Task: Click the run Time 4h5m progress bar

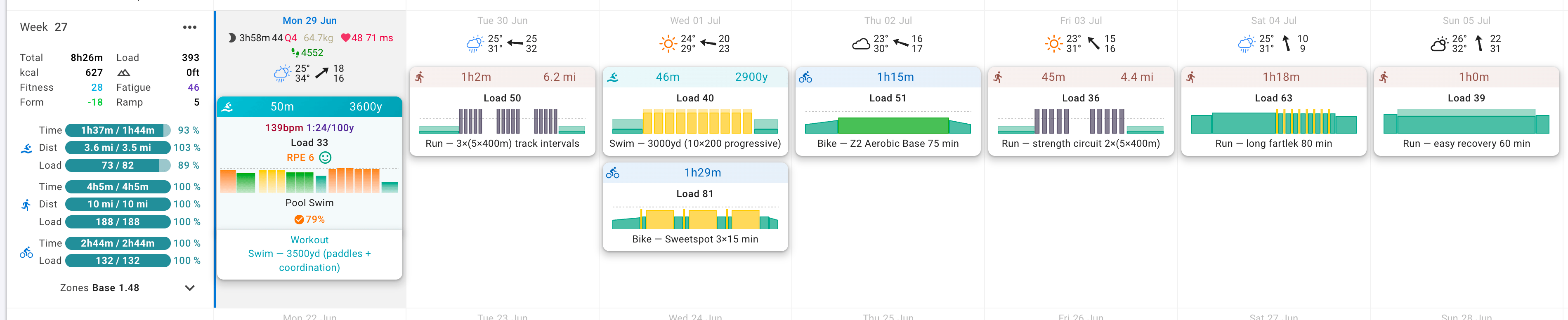Action: coord(118,187)
